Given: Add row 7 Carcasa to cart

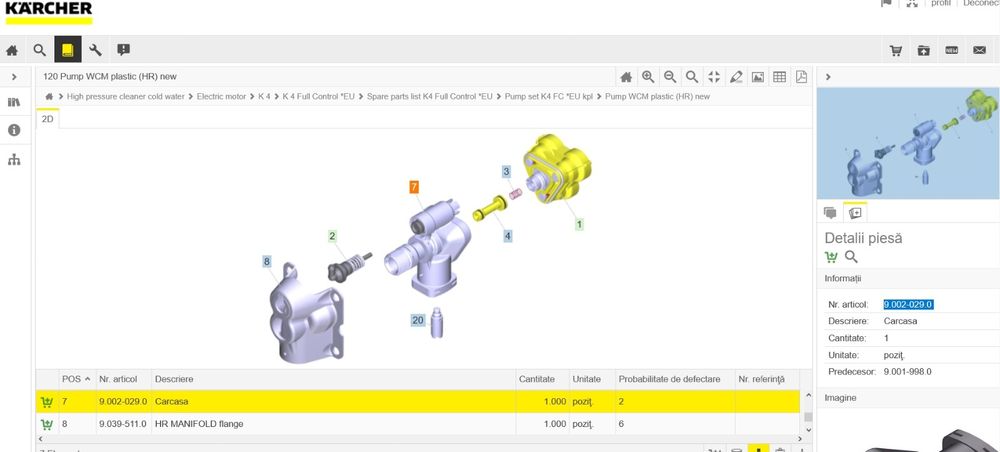Looking at the screenshot, I should [x=47, y=402].
